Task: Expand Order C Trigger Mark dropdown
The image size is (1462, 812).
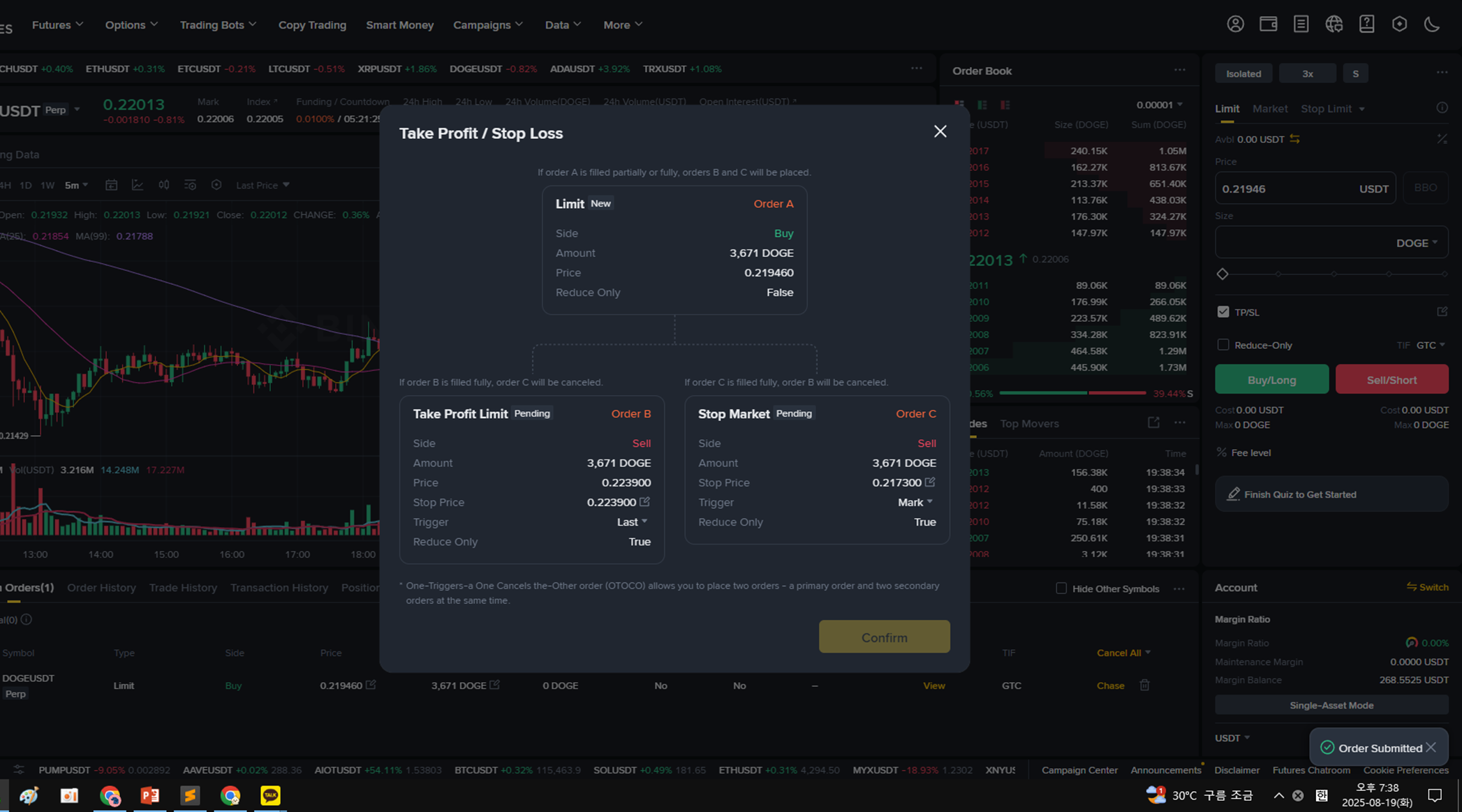Action: click(x=915, y=502)
